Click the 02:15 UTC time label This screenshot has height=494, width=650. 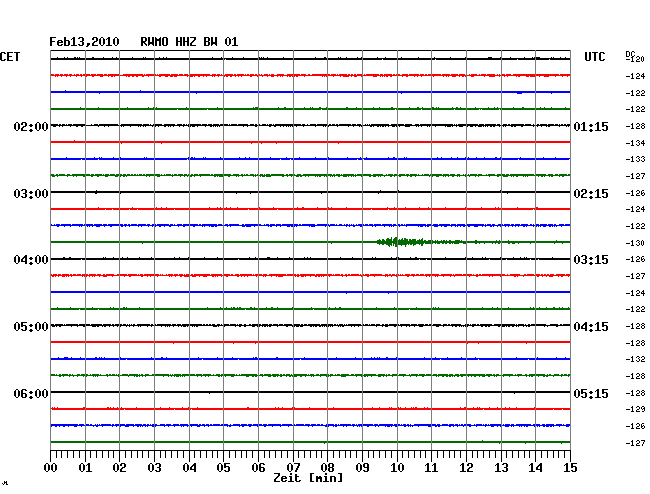click(x=591, y=194)
